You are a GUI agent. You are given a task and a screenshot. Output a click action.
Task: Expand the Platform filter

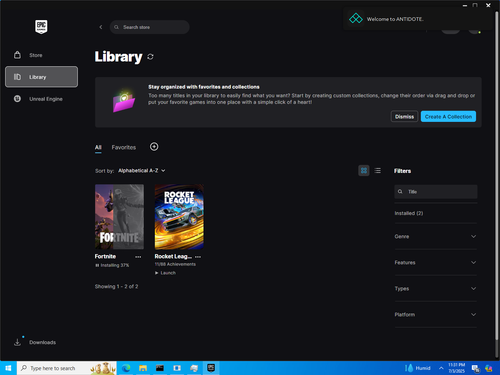(436, 314)
